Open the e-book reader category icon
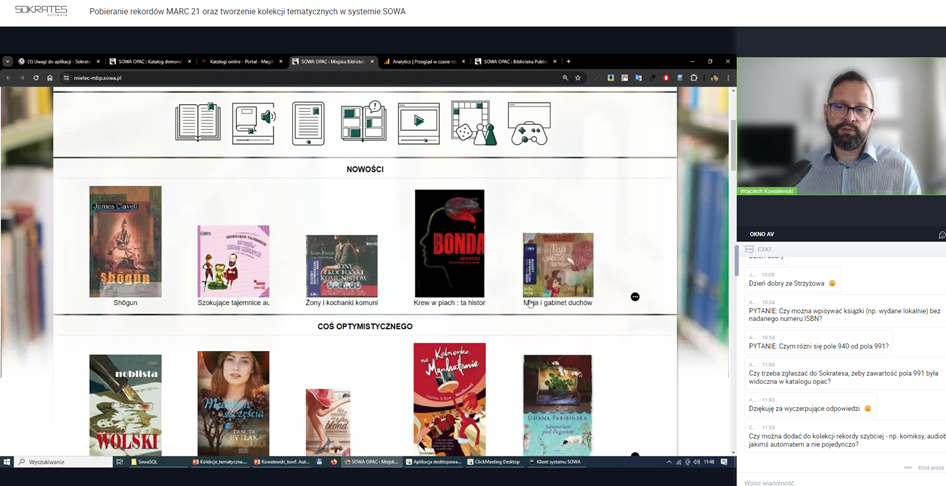The width and height of the screenshot is (946, 486). 308,123
